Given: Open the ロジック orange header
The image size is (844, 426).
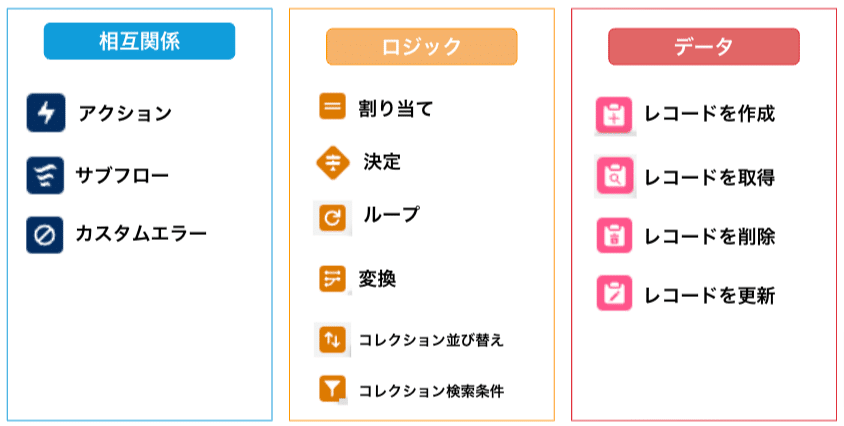Looking at the screenshot, I should [x=421, y=47].
